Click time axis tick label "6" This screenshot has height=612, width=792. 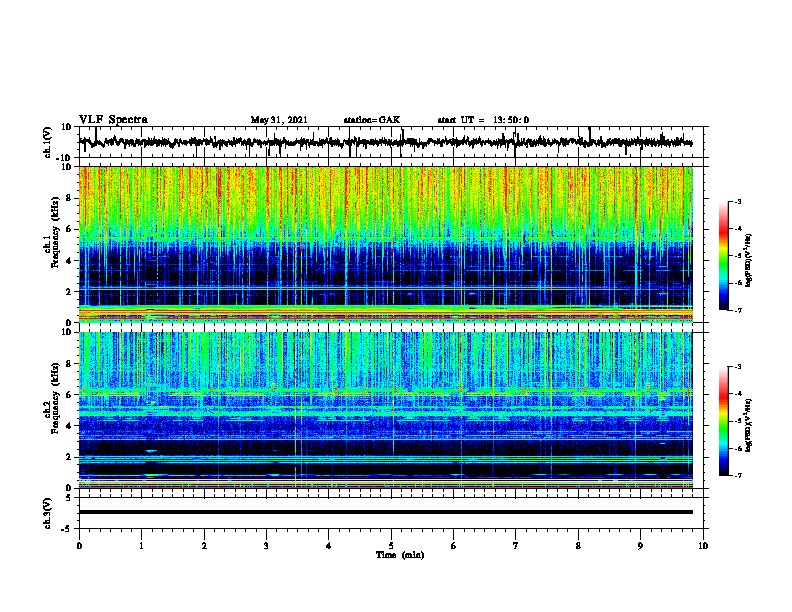[x=454, y=546]
